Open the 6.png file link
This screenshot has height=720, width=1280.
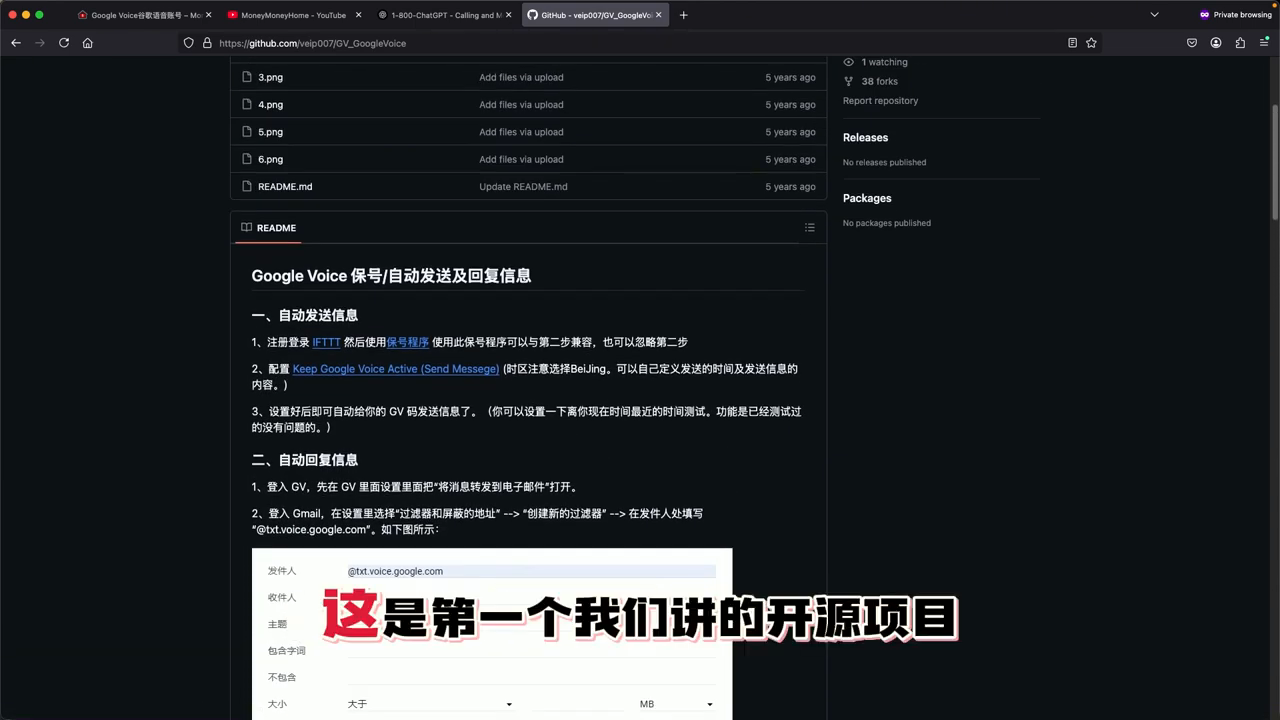click(270, 159)
